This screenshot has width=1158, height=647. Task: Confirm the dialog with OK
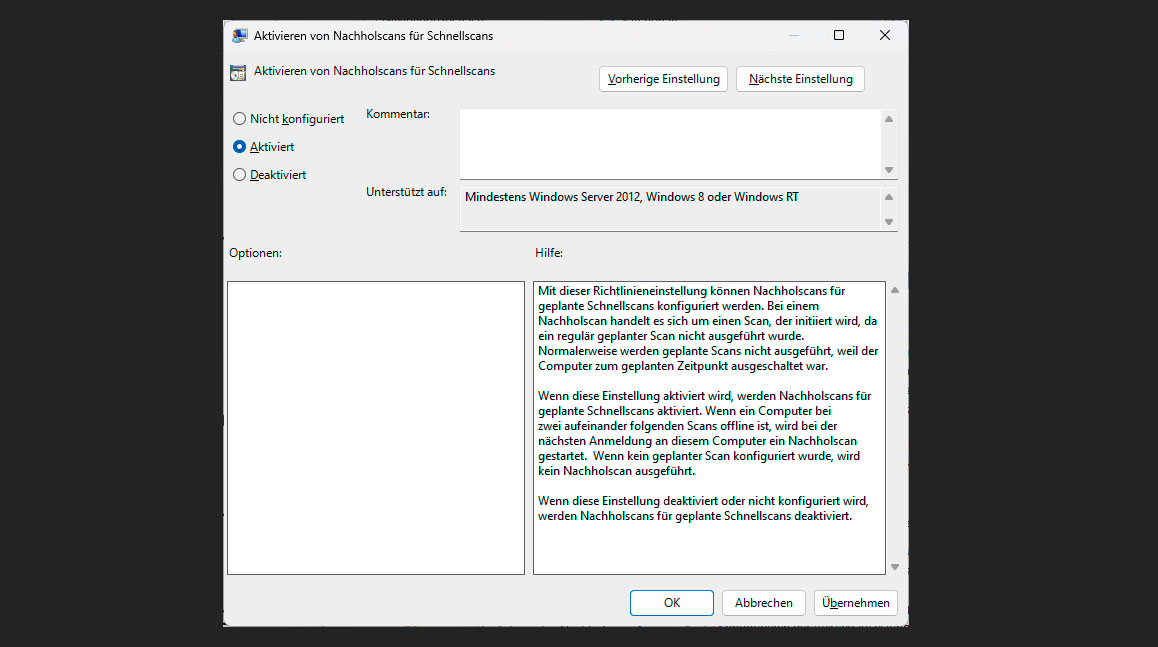671,603
